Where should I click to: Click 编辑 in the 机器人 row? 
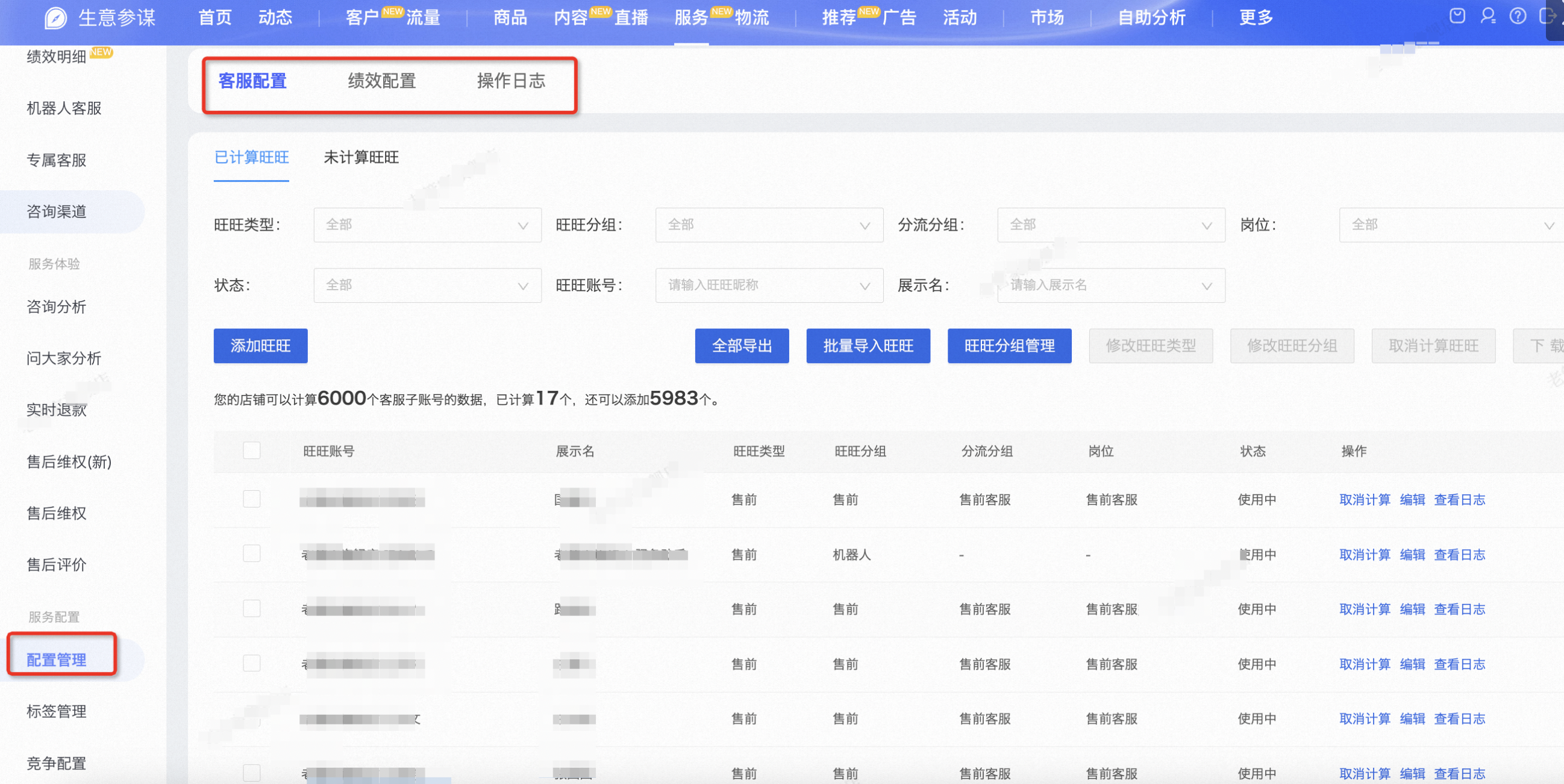[x=1413, y=555]
